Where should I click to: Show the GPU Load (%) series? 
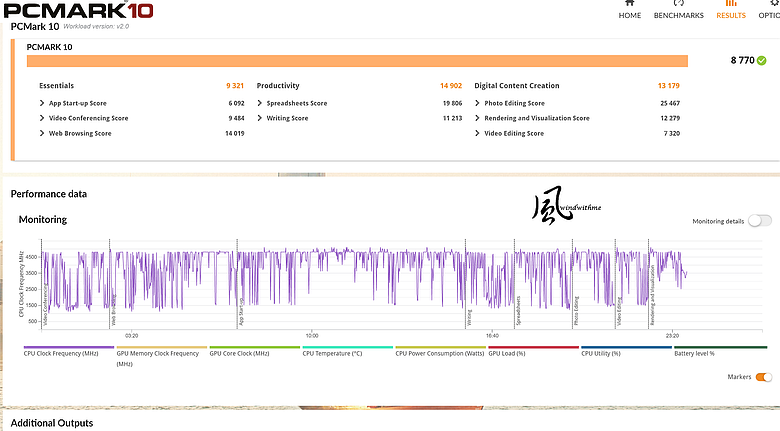coord(507,353)
